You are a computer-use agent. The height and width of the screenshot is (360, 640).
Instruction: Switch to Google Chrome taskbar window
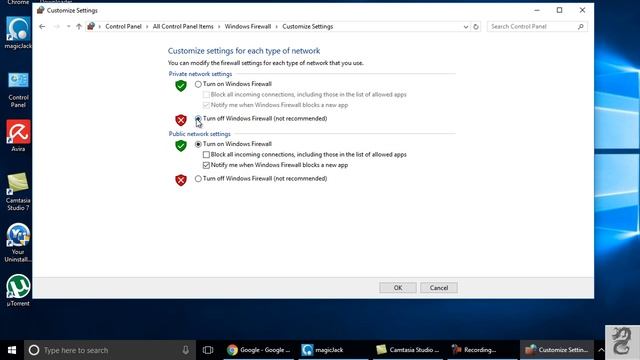[259, 350]
